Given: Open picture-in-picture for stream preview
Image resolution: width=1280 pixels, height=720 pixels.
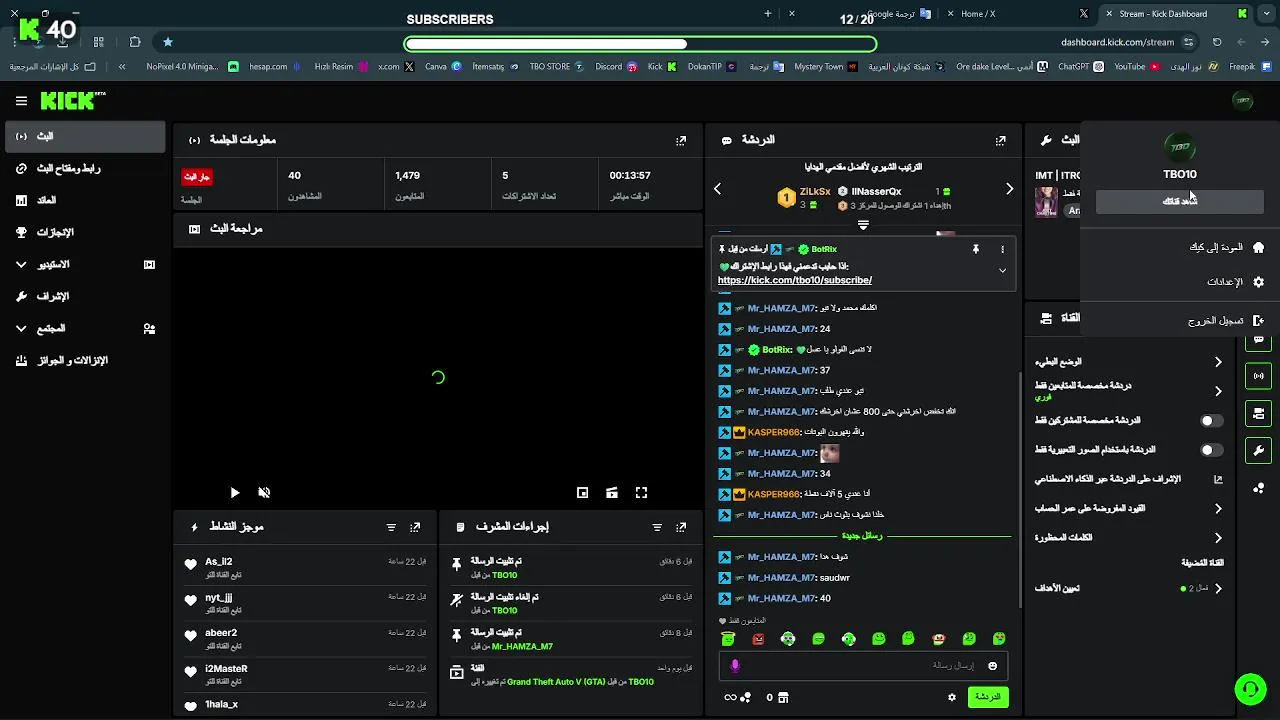Looking at the screenshot, I should click(x=582, y=492).
